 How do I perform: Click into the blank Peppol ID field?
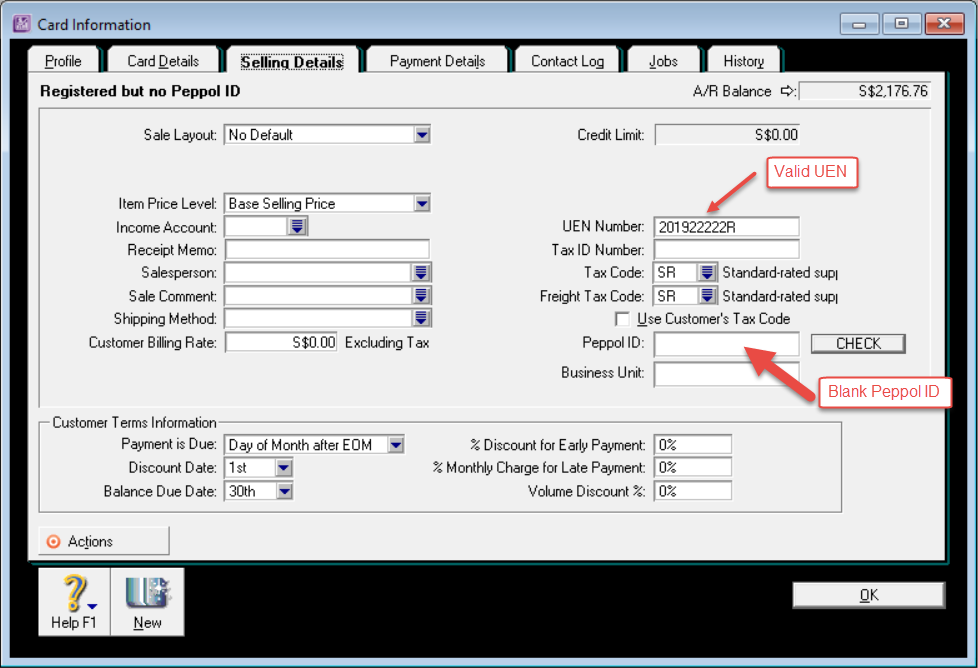coord(726,344)
